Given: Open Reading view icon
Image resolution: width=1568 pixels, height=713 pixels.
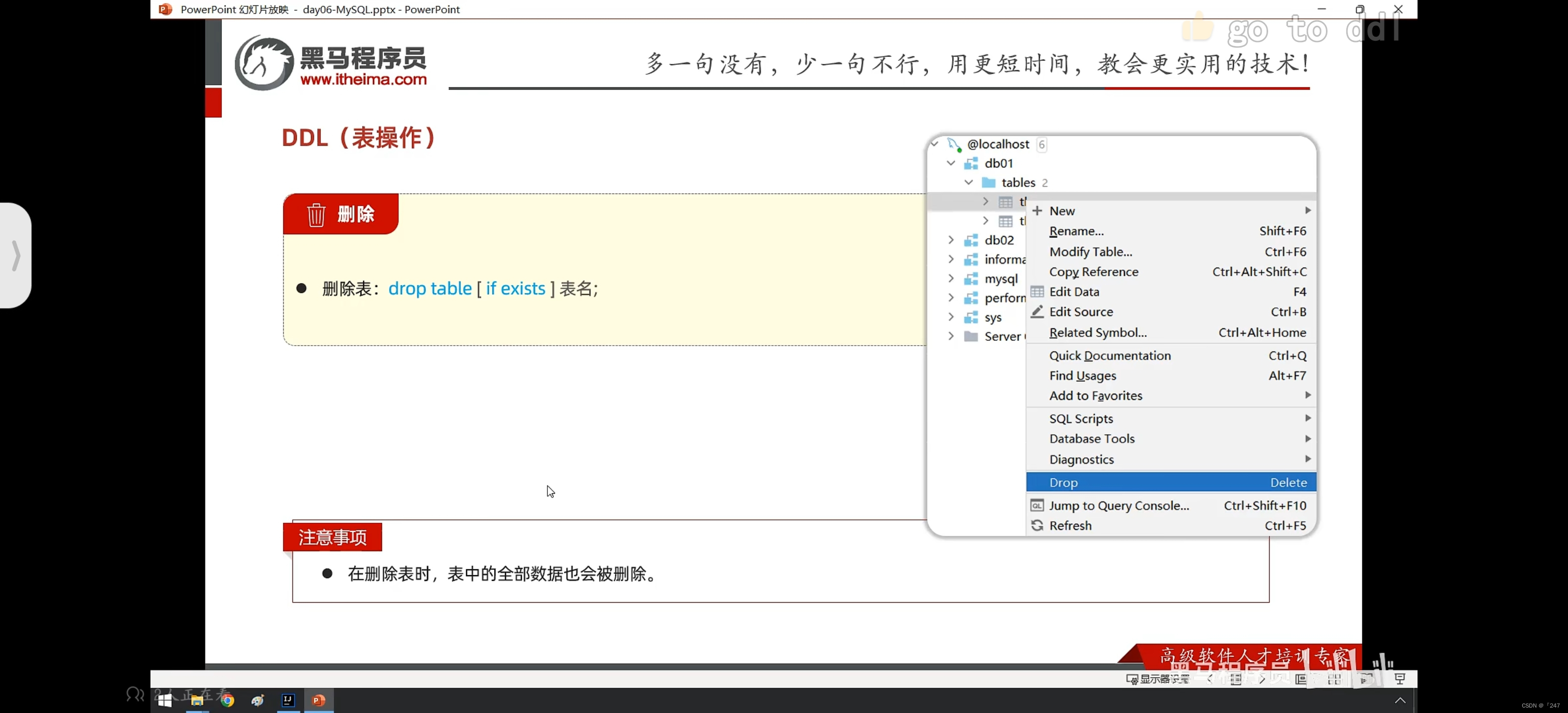Looking at the screenshot, I should 1367,679.
